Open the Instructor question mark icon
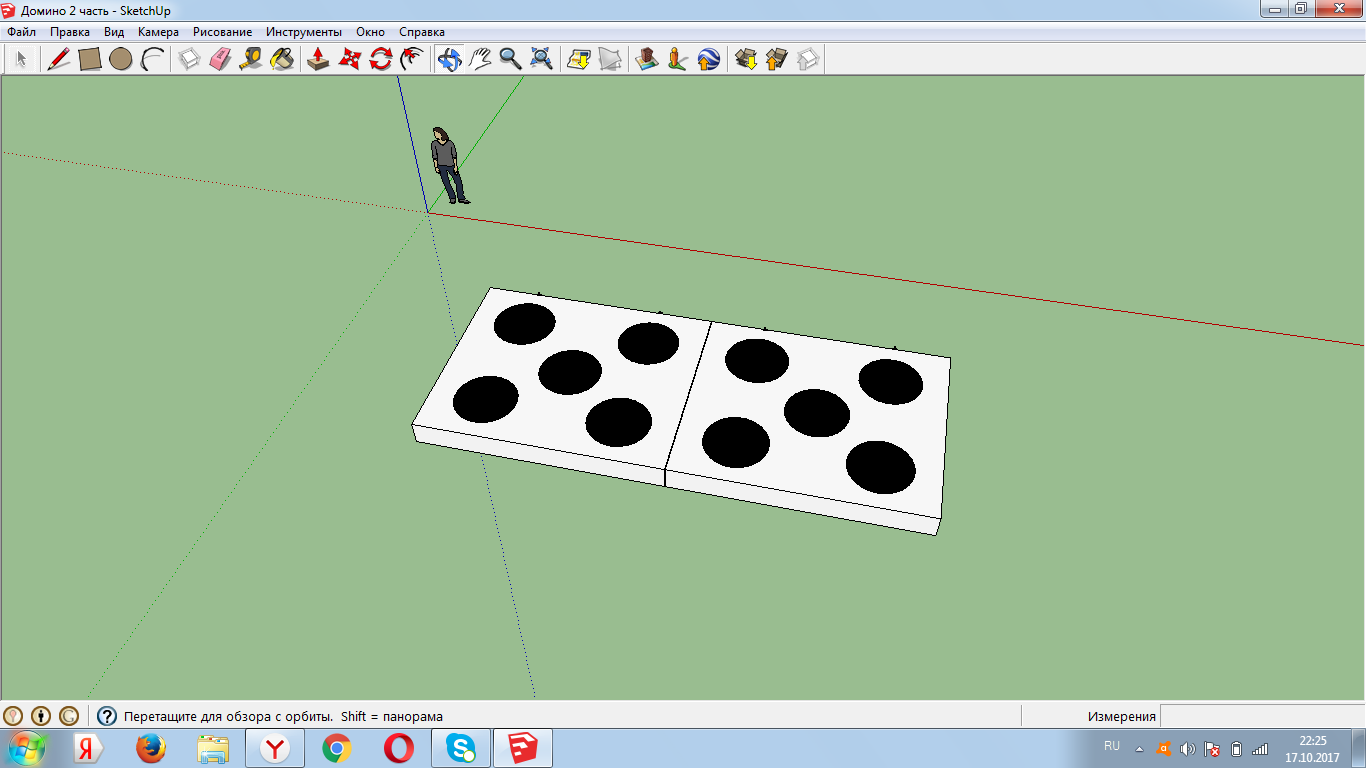Viewport: 1366px width, 768px height. click(107, 716)
